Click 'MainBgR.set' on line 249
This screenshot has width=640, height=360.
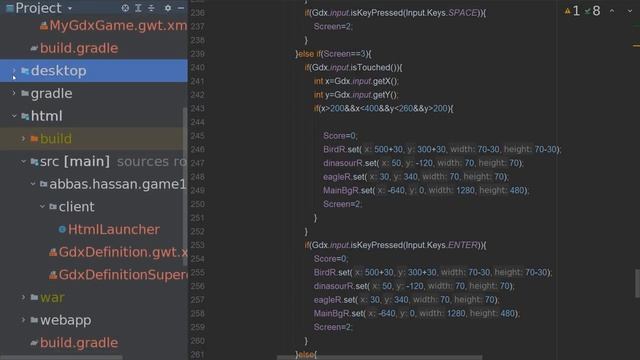348,191
